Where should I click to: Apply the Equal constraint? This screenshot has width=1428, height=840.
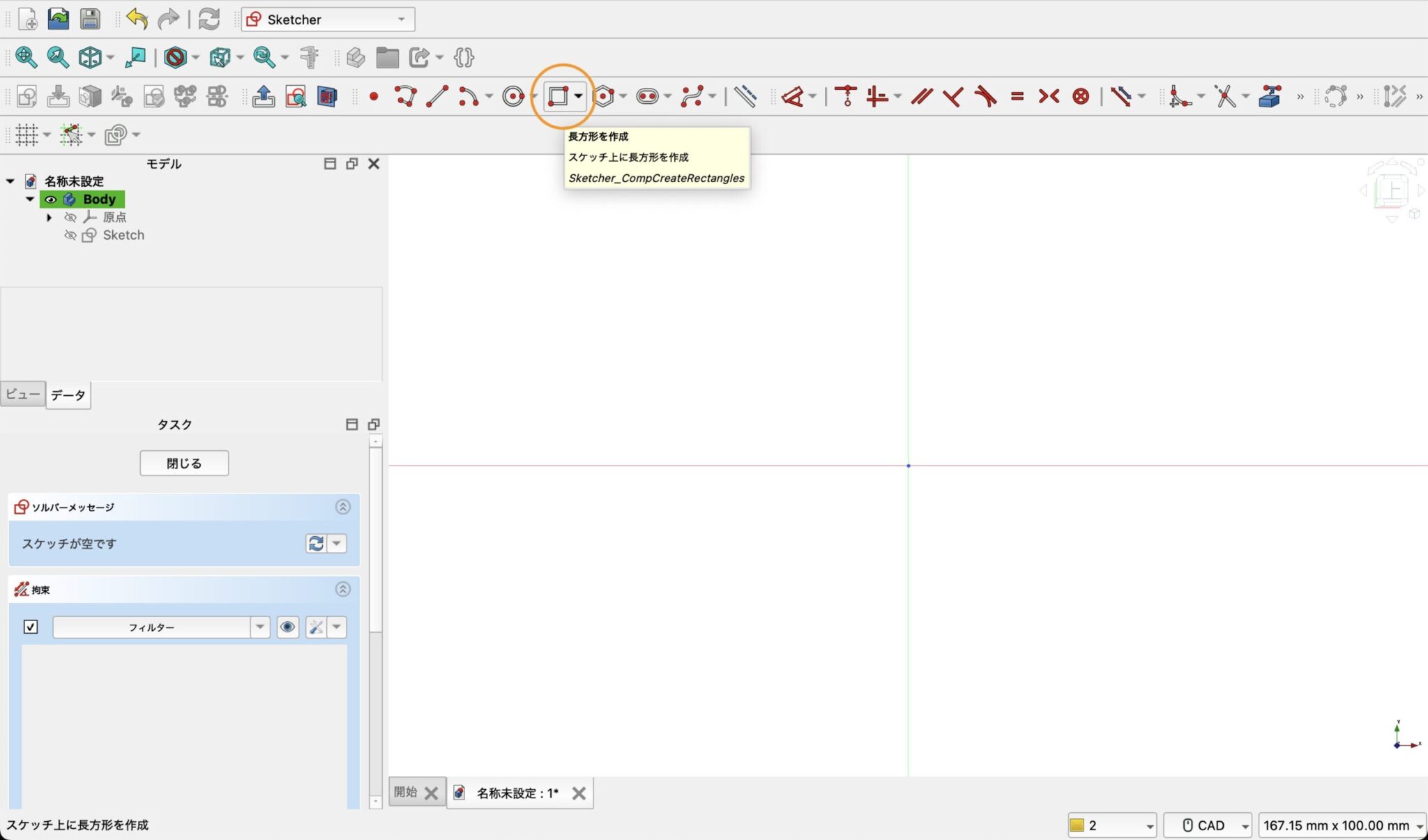click(1017, 96)
